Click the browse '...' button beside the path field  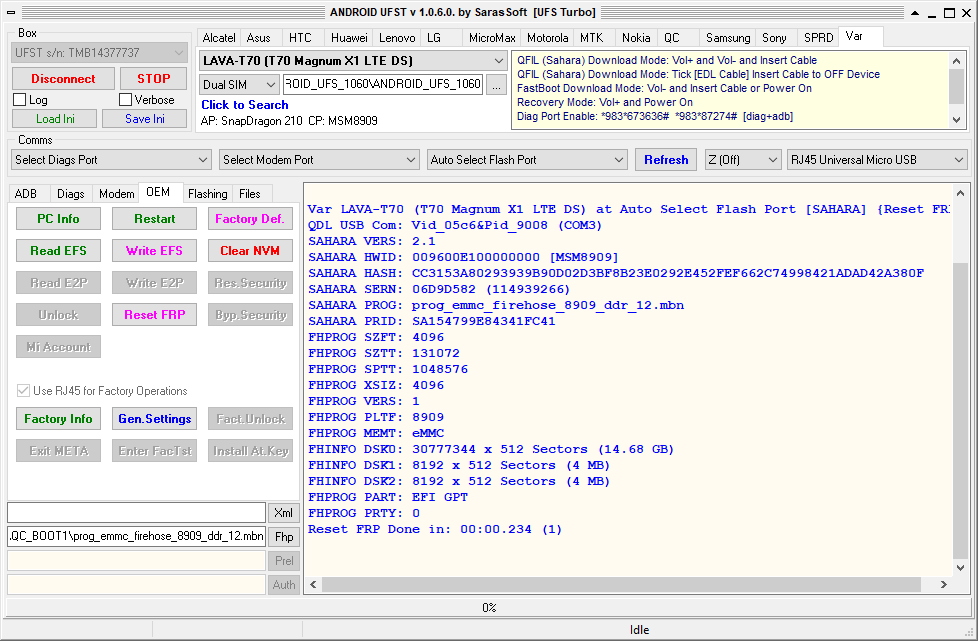coord(496,85)
